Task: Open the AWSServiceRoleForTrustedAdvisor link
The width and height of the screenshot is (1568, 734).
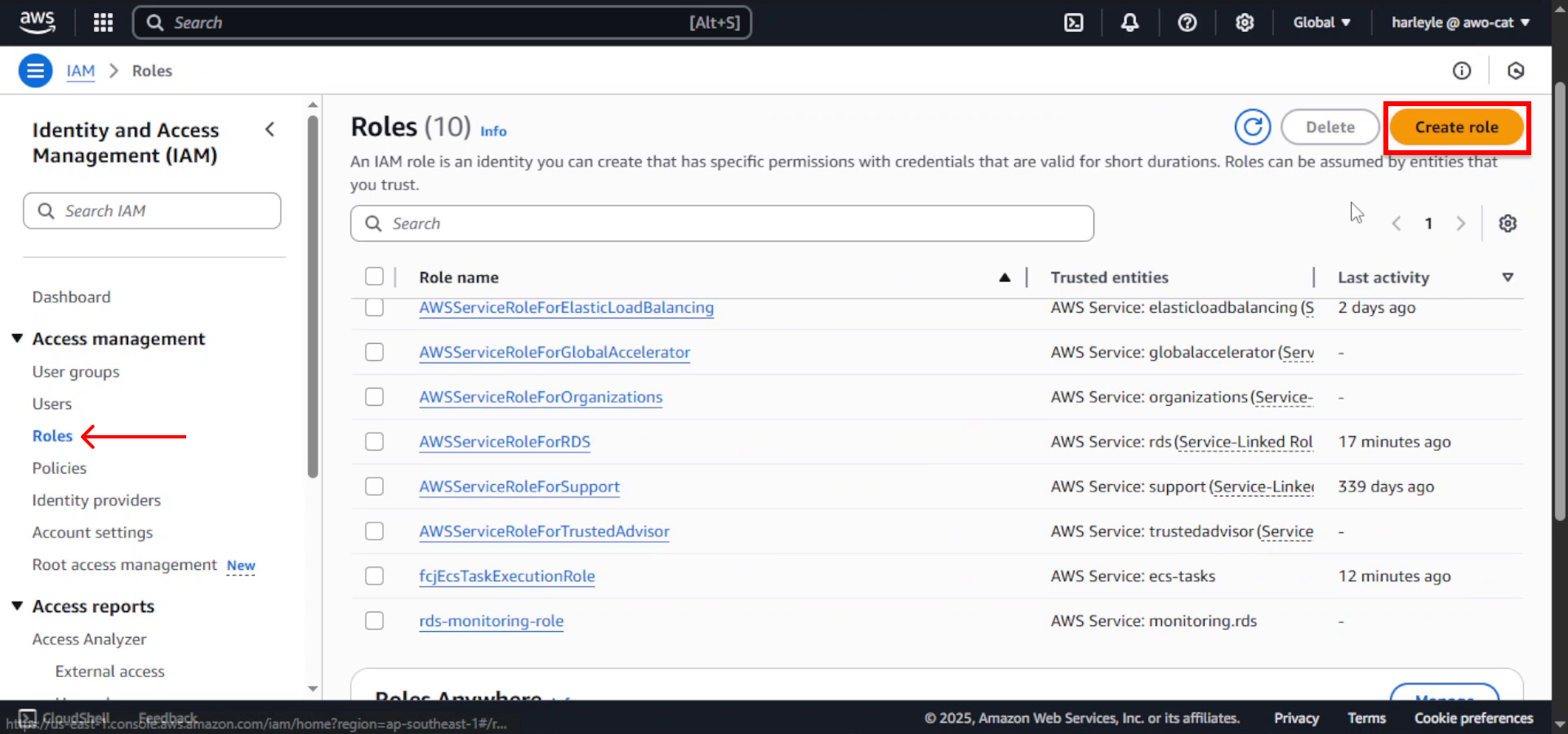Action: click(544, 532)
